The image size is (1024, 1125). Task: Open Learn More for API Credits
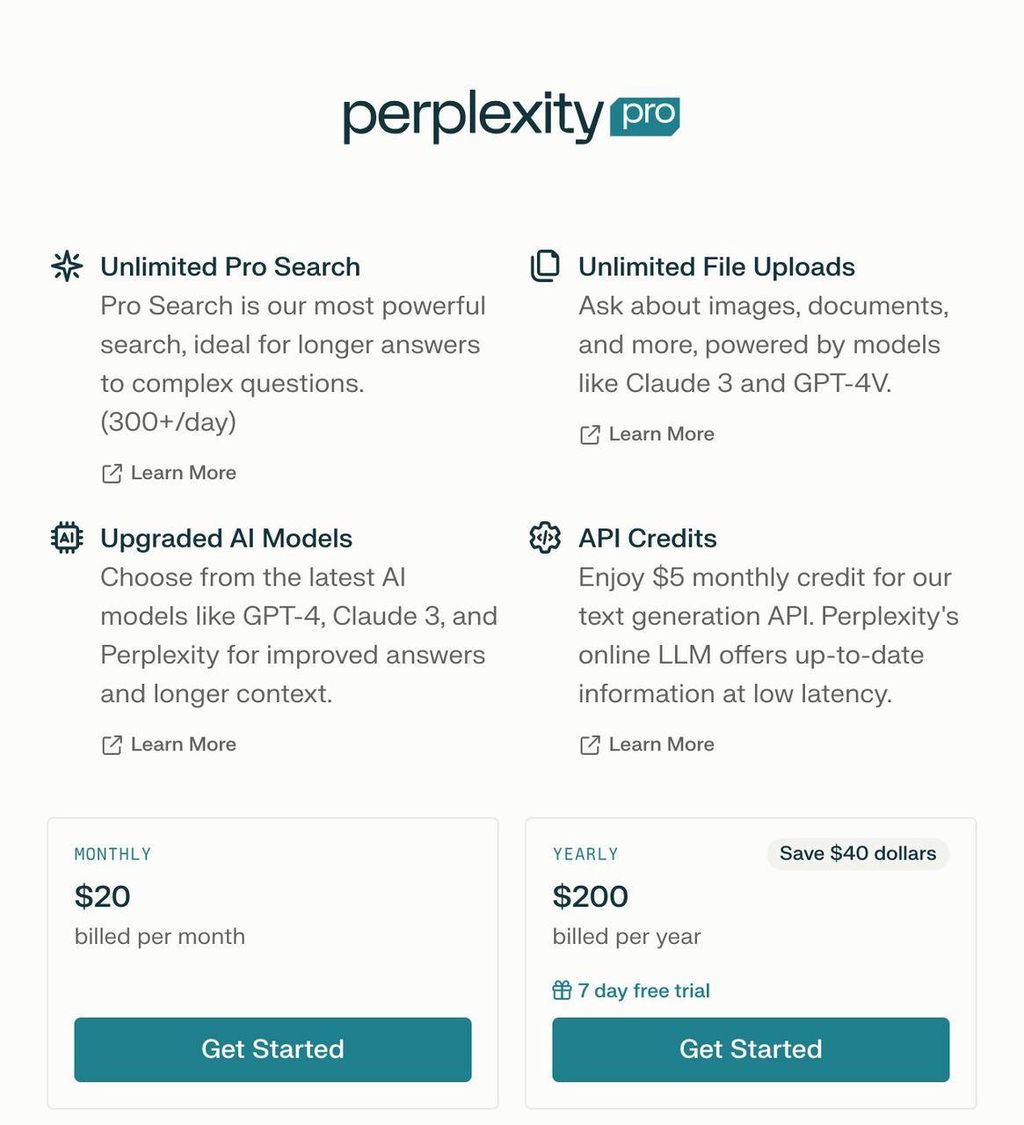(661, 744)
